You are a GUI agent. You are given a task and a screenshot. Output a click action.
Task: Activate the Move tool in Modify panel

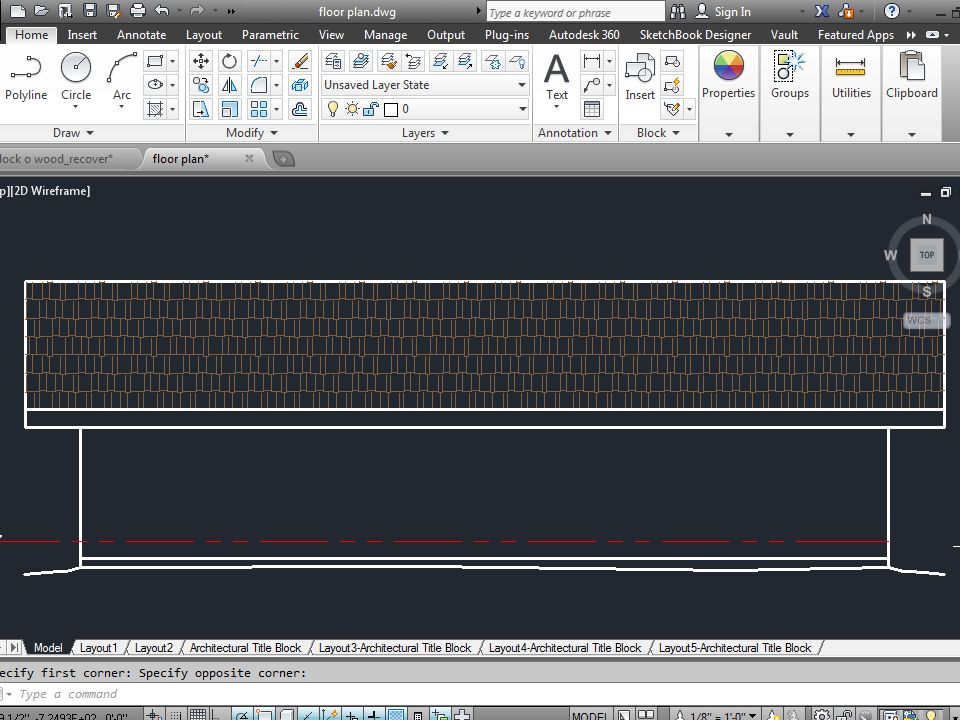[x=201, y=61]
